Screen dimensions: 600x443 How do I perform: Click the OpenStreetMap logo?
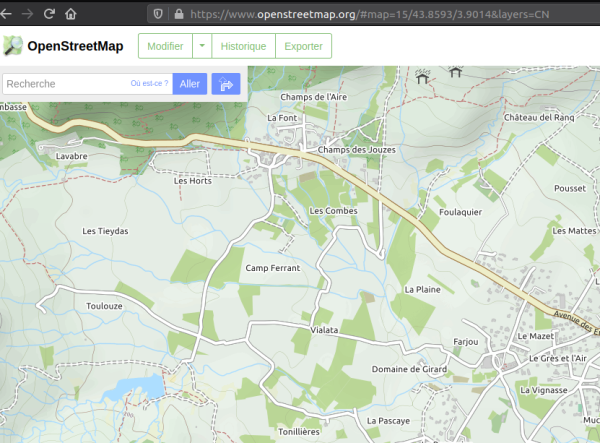(63, 46)
